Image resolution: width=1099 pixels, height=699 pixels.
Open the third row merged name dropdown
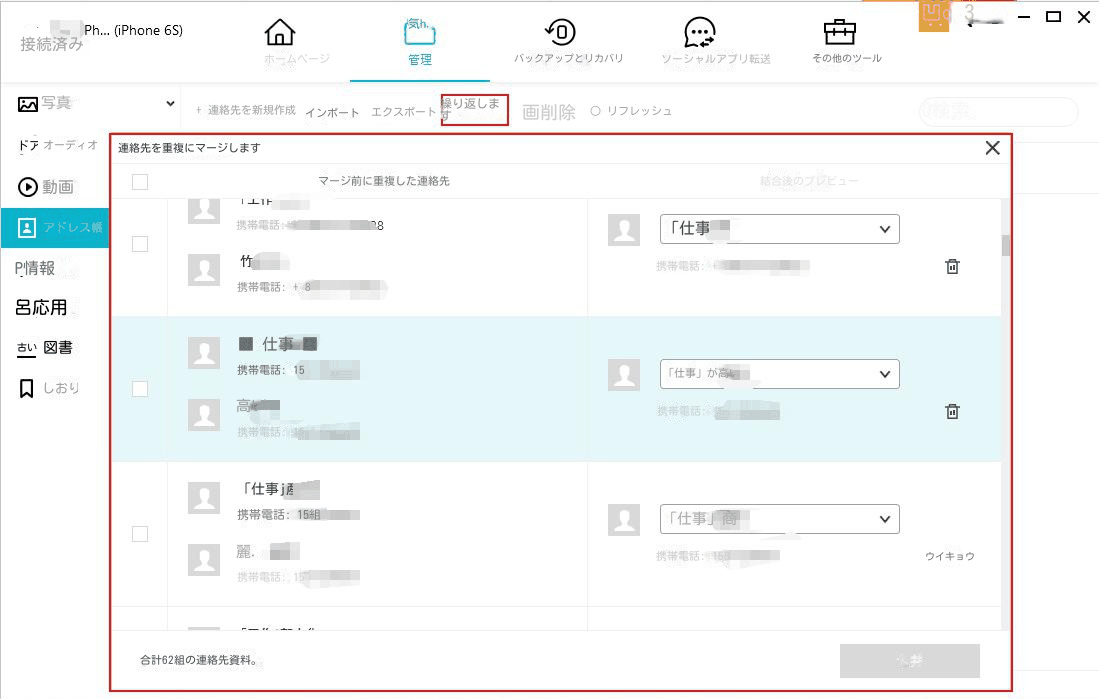point(779,520)
